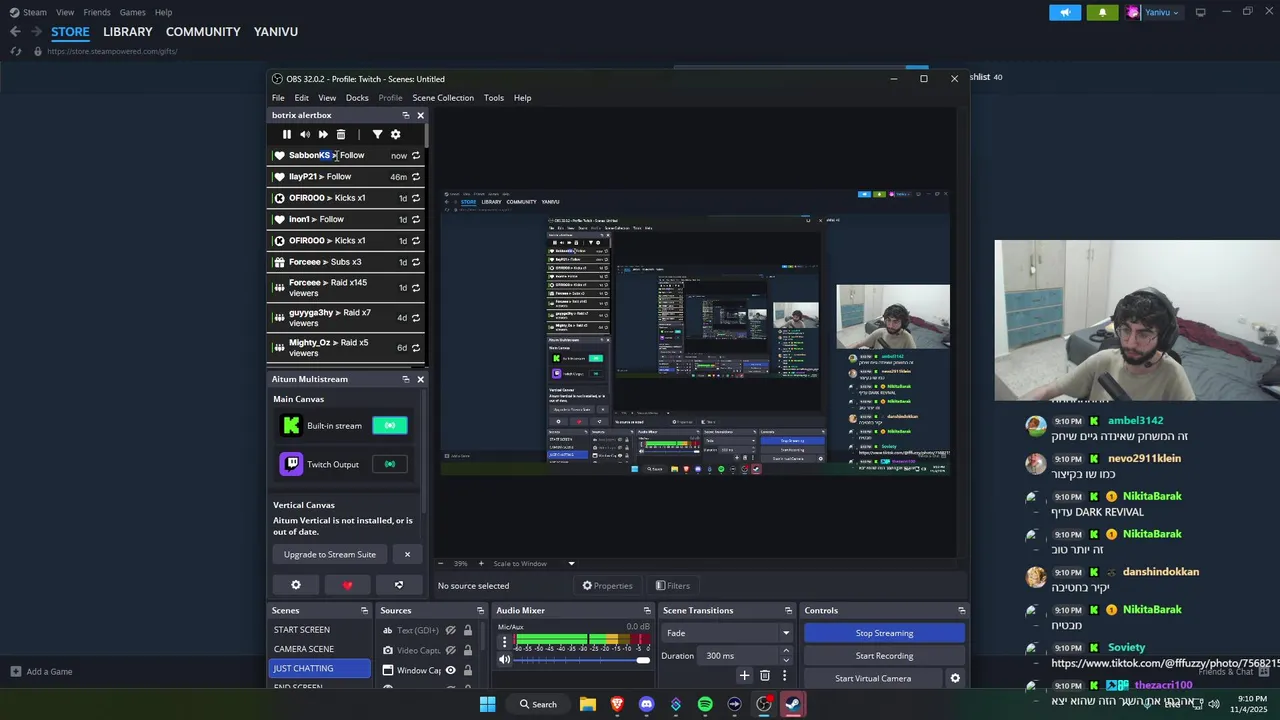Open the OBS Tools menu

point(494,98)
